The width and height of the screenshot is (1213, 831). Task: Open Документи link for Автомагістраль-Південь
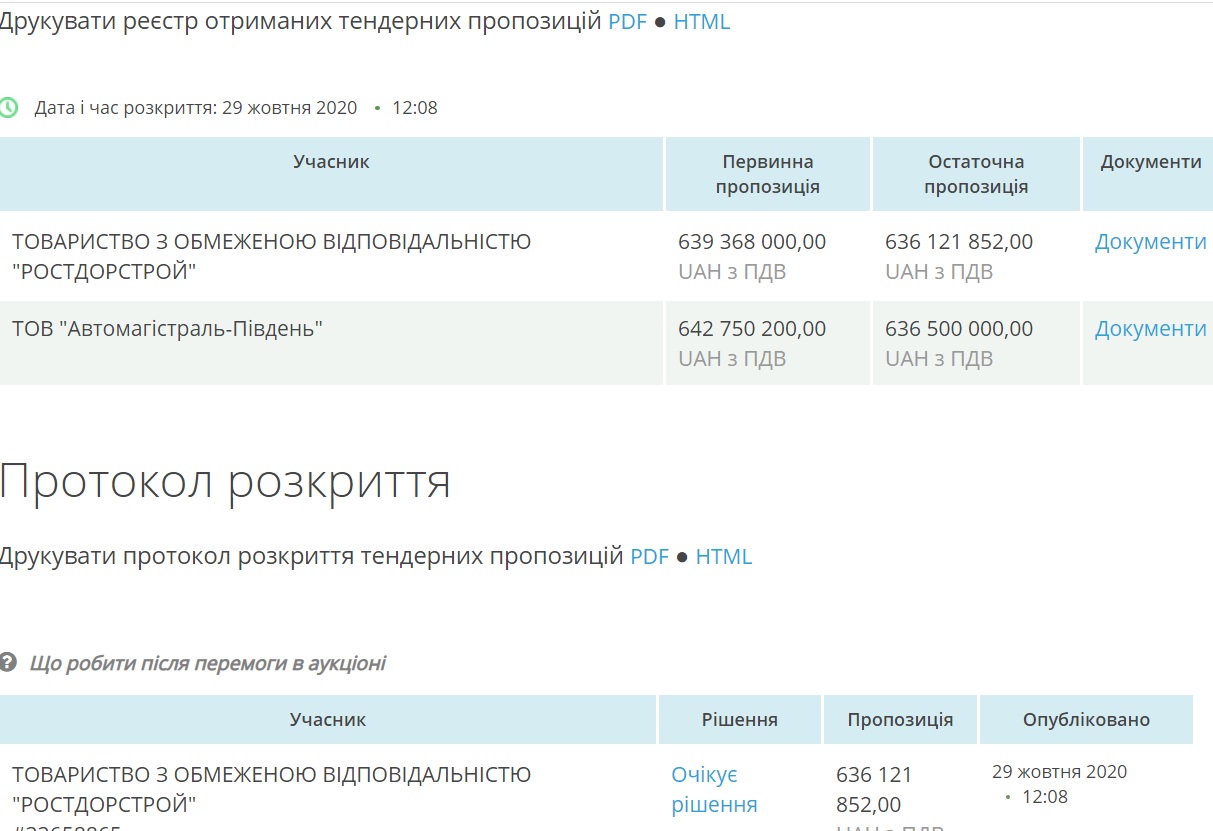click(x=1150, y=329)
